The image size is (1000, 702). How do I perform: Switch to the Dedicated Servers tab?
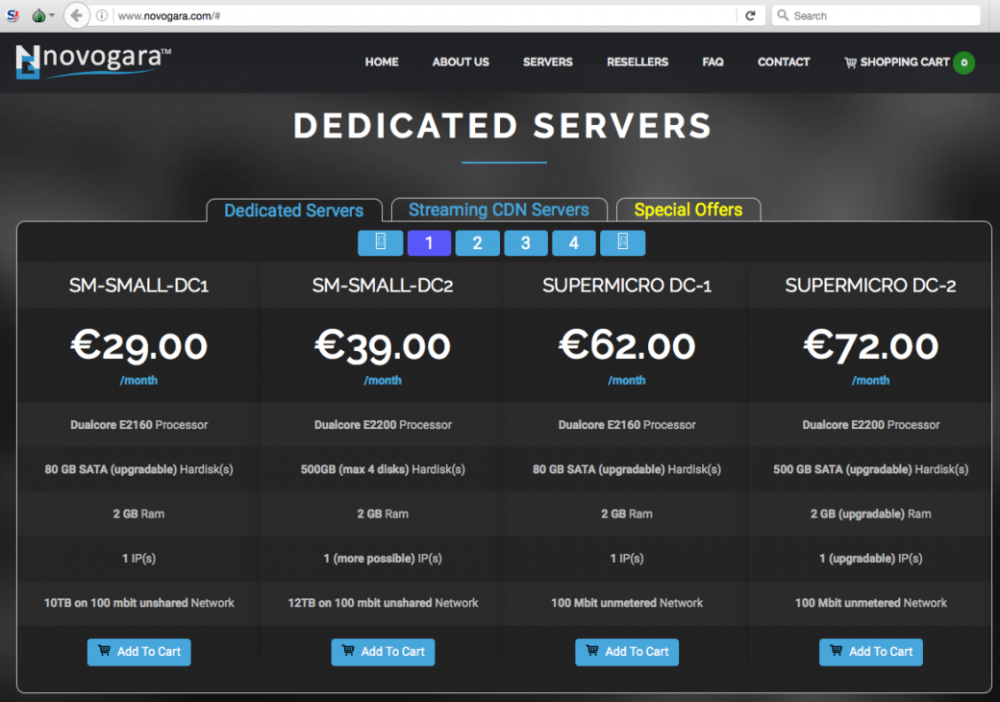[x=294, y=210]
